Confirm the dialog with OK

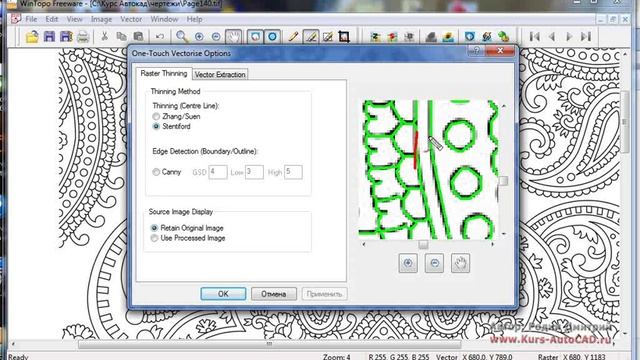(223, 294)
